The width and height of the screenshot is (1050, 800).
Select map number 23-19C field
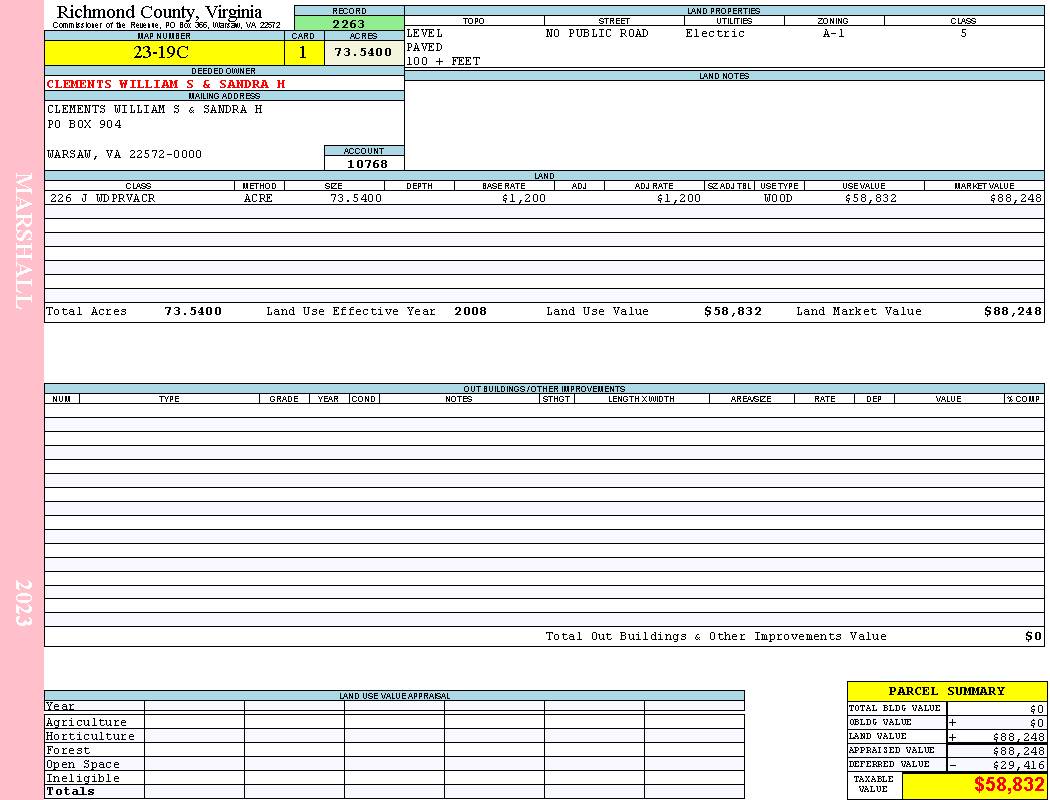pos(164,52)
